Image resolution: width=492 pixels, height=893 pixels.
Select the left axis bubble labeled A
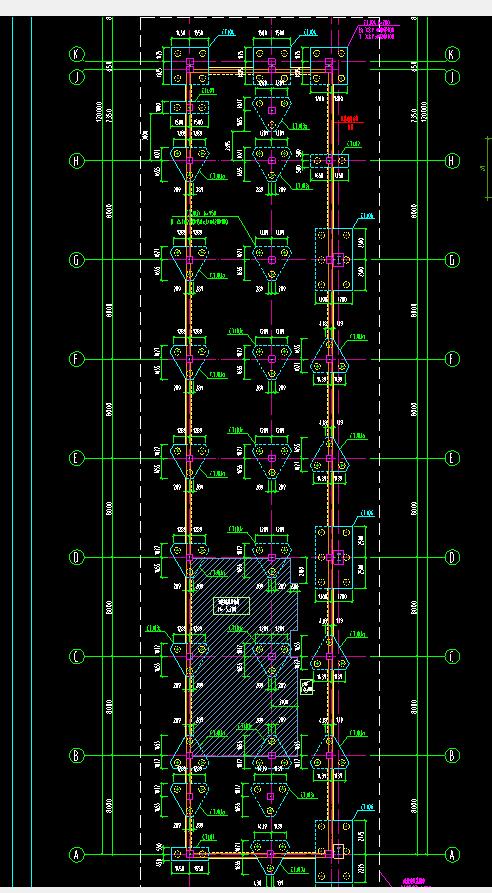[x=77, y=855]
